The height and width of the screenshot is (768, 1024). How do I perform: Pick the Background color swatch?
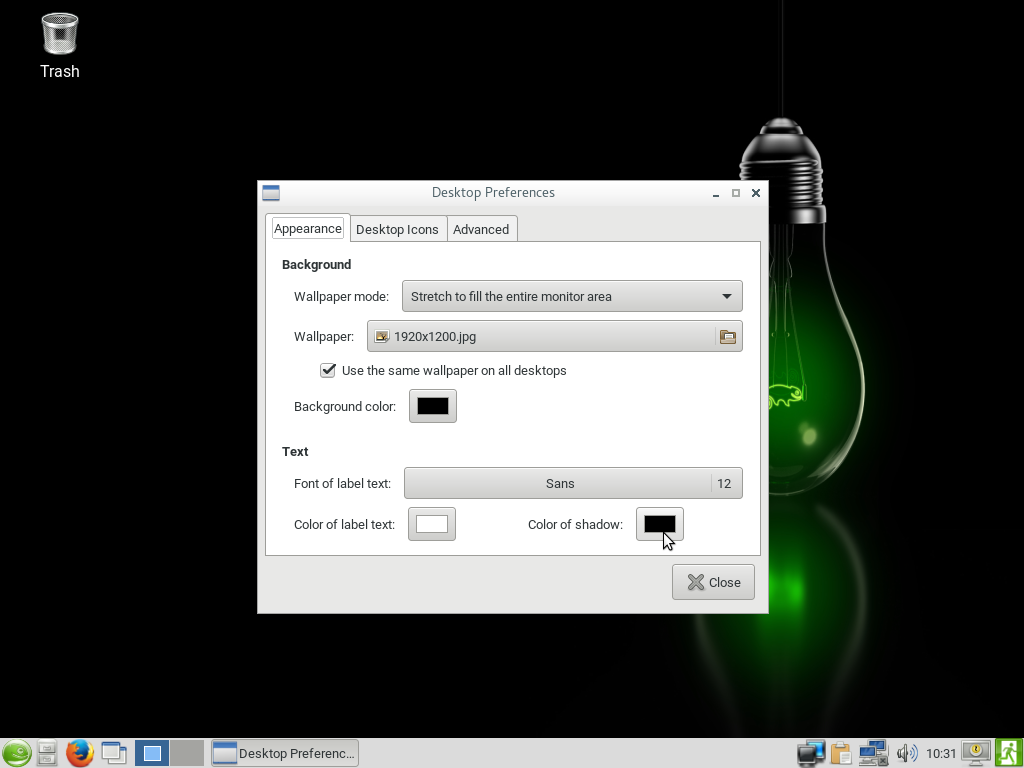433,406
